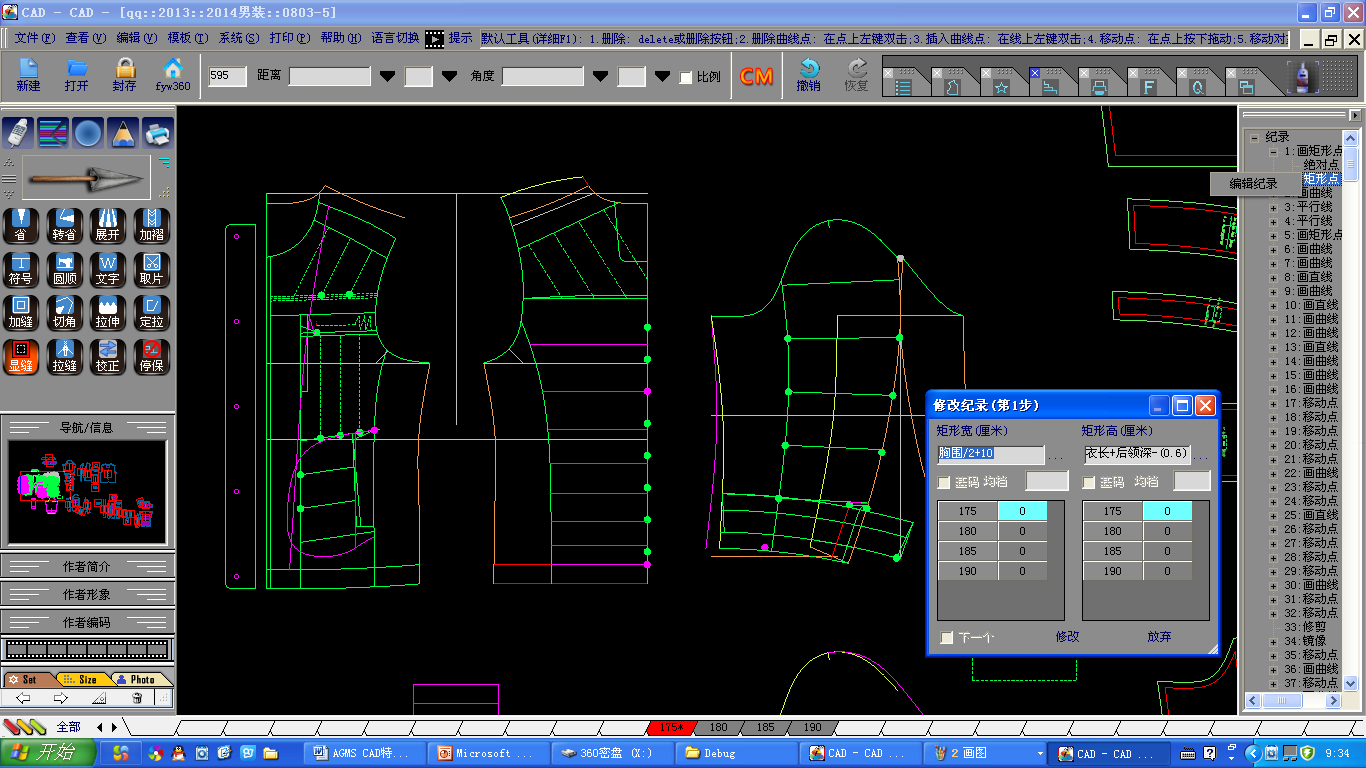This screenshot has width=1366, height=768.
Task: Expand tree item 17: 移动点
Action: point(1273,403)
